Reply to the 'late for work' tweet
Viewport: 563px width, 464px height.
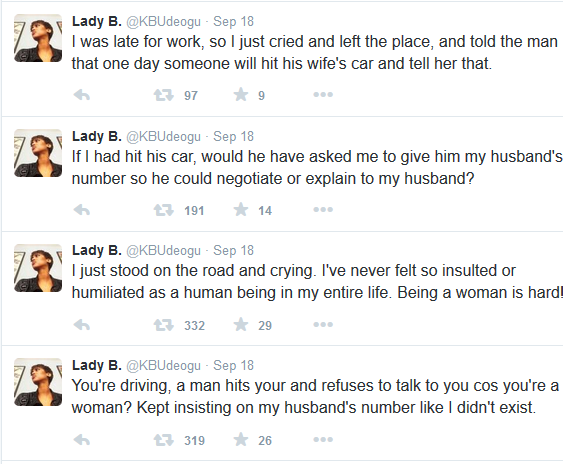(x=82, y=95)
